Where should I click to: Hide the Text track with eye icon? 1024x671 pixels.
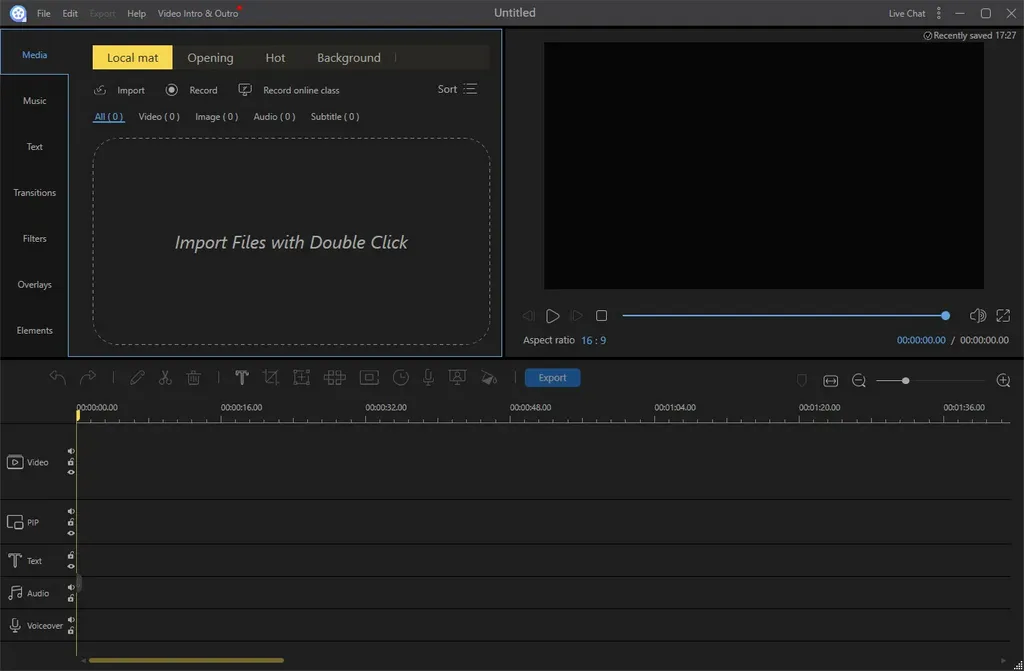click(x=71, y=566)
